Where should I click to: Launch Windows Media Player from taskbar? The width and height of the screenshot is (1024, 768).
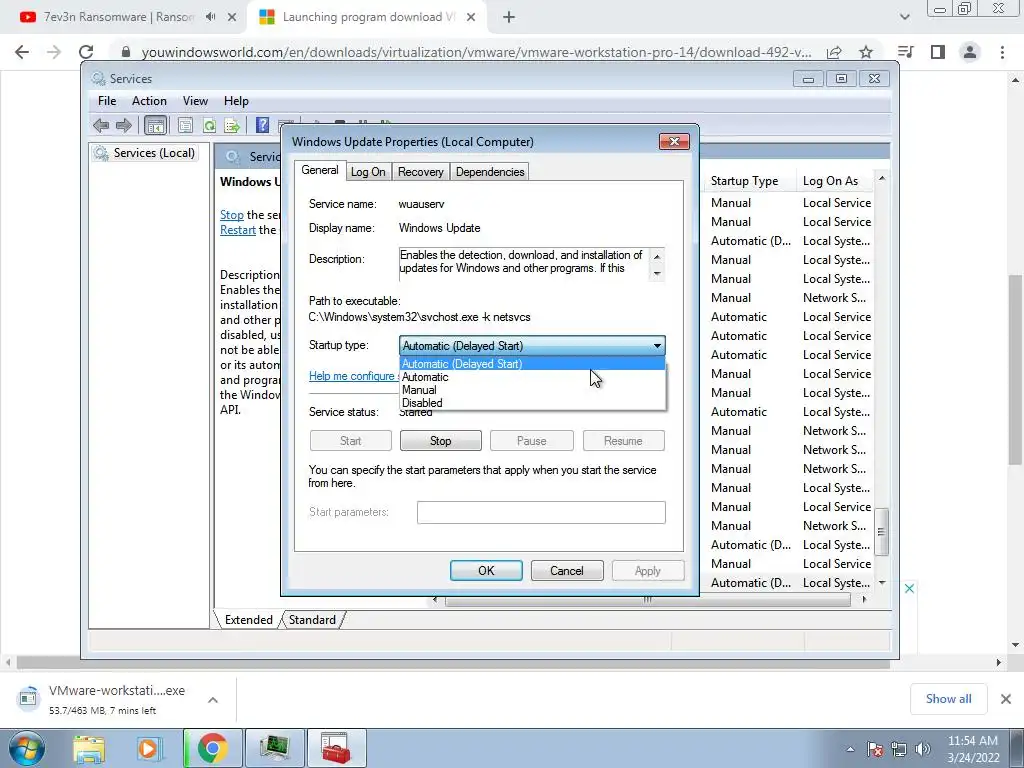click(x=150, y=748)
